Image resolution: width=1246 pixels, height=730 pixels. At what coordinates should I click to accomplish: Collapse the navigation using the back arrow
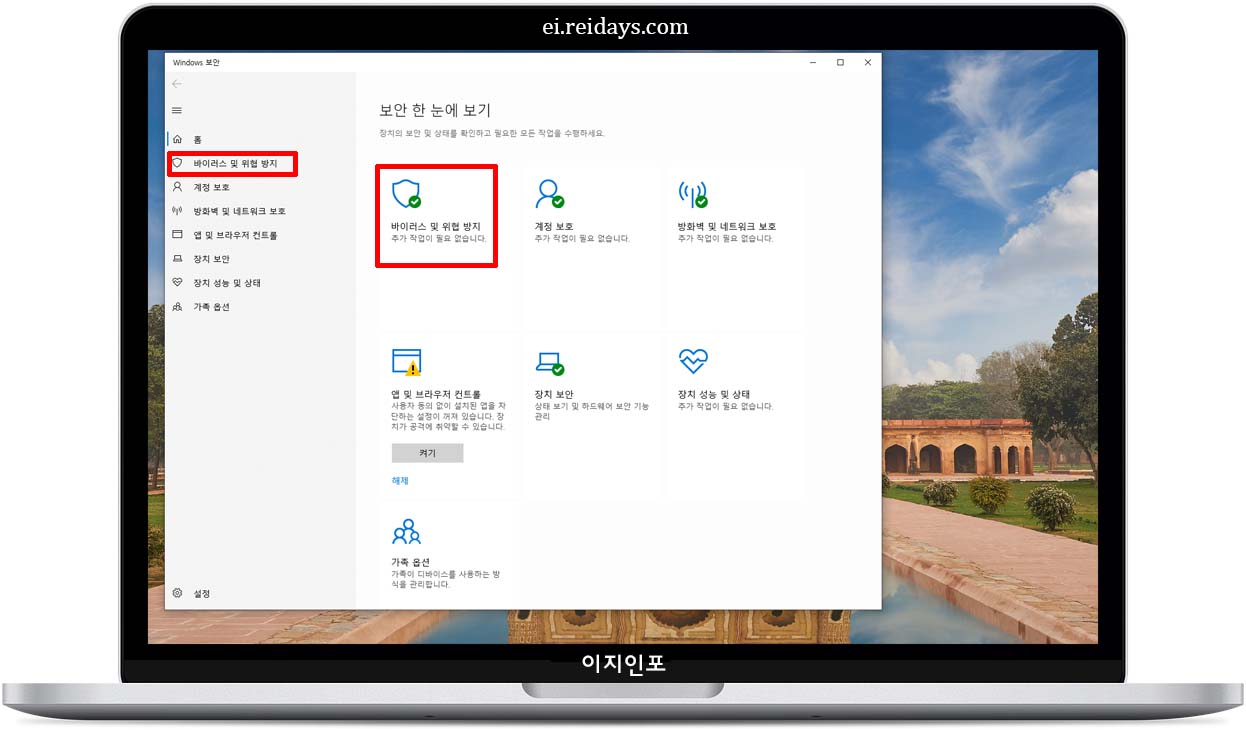tap(177, 84)
